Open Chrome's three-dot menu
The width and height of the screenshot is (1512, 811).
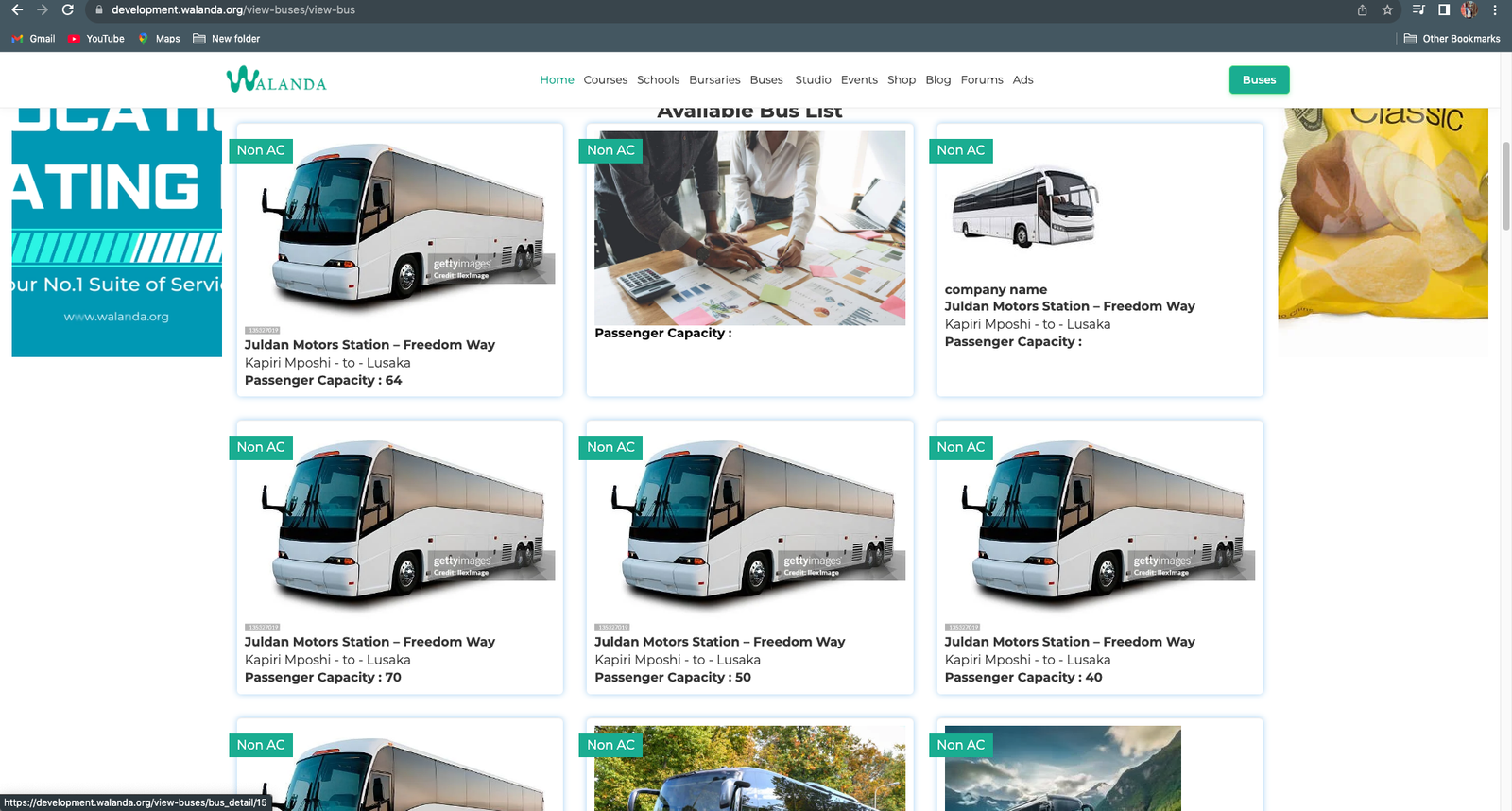pos(1495,9)
